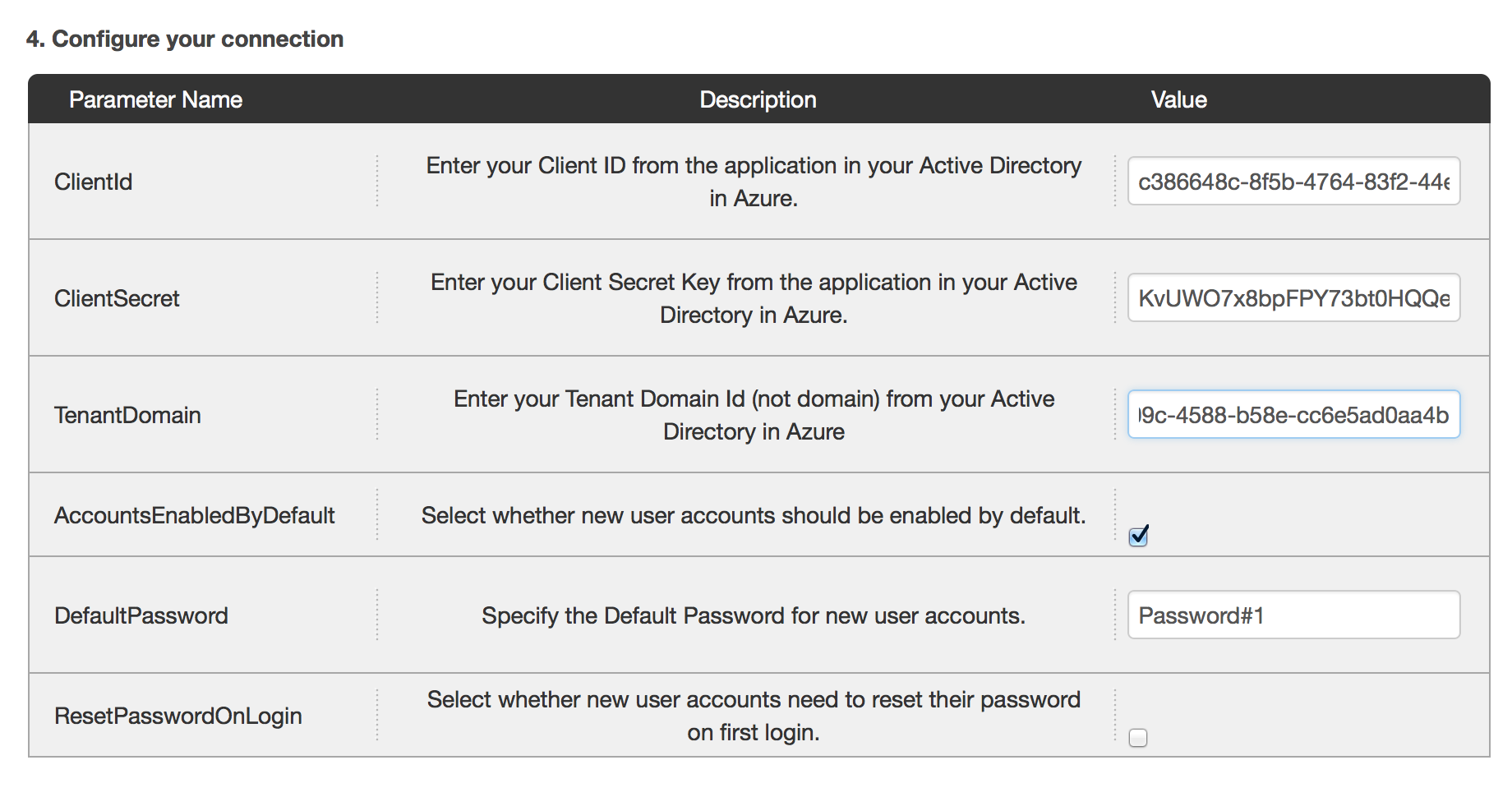1512x797 pixels.
Task: Click the ClientId value input field
Action: pyautogui.click(x=1292, y=181)
